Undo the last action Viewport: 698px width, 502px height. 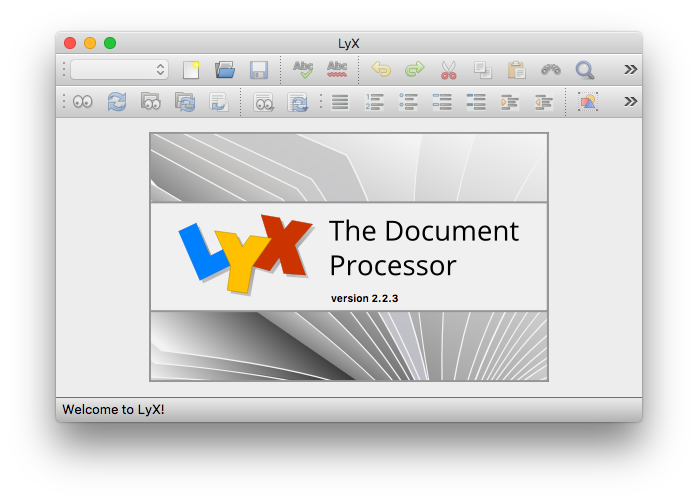381,70
